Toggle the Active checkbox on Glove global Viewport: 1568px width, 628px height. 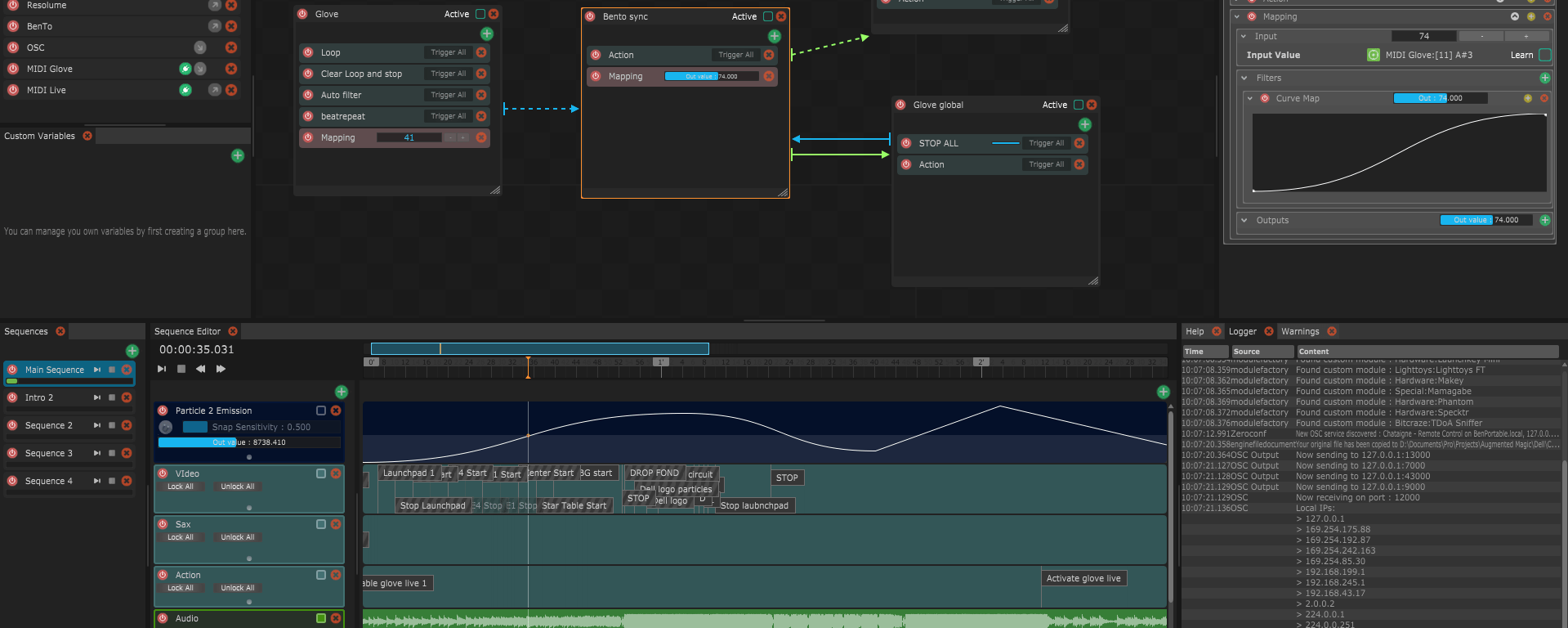pyautogui.click(x=1078, y=105)
